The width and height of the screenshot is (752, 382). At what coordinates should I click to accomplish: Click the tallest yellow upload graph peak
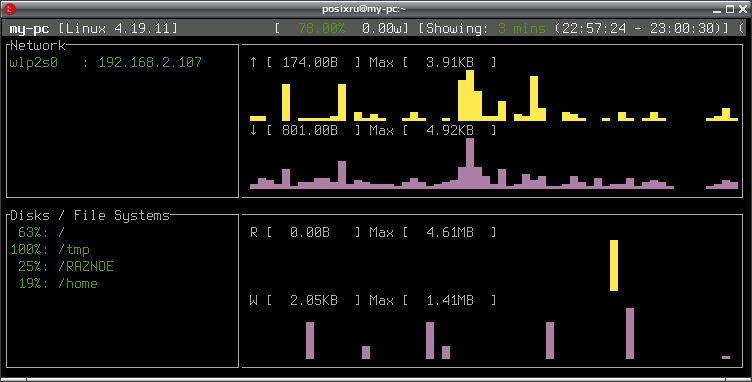coord(470,95)
